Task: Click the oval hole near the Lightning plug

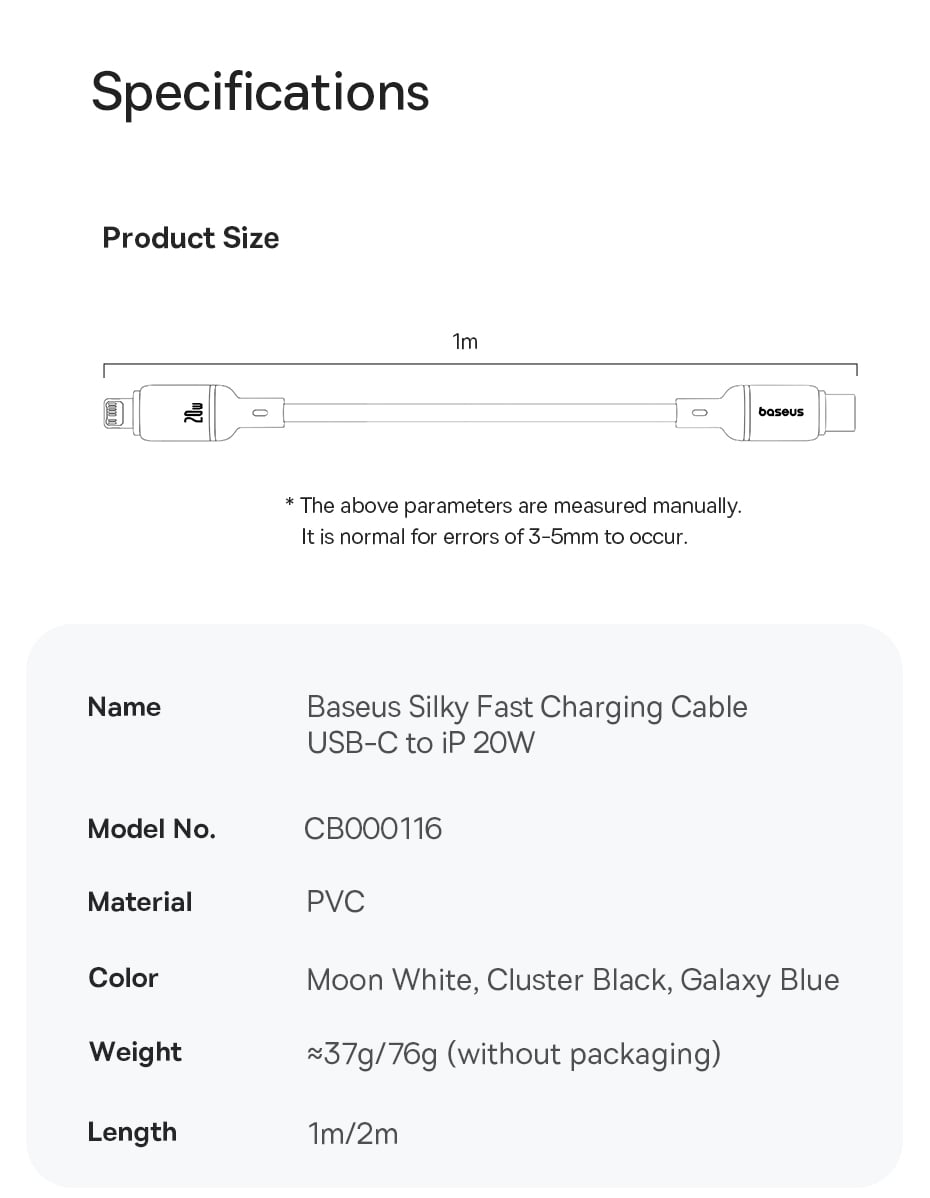Action: [x=262, y=412]
